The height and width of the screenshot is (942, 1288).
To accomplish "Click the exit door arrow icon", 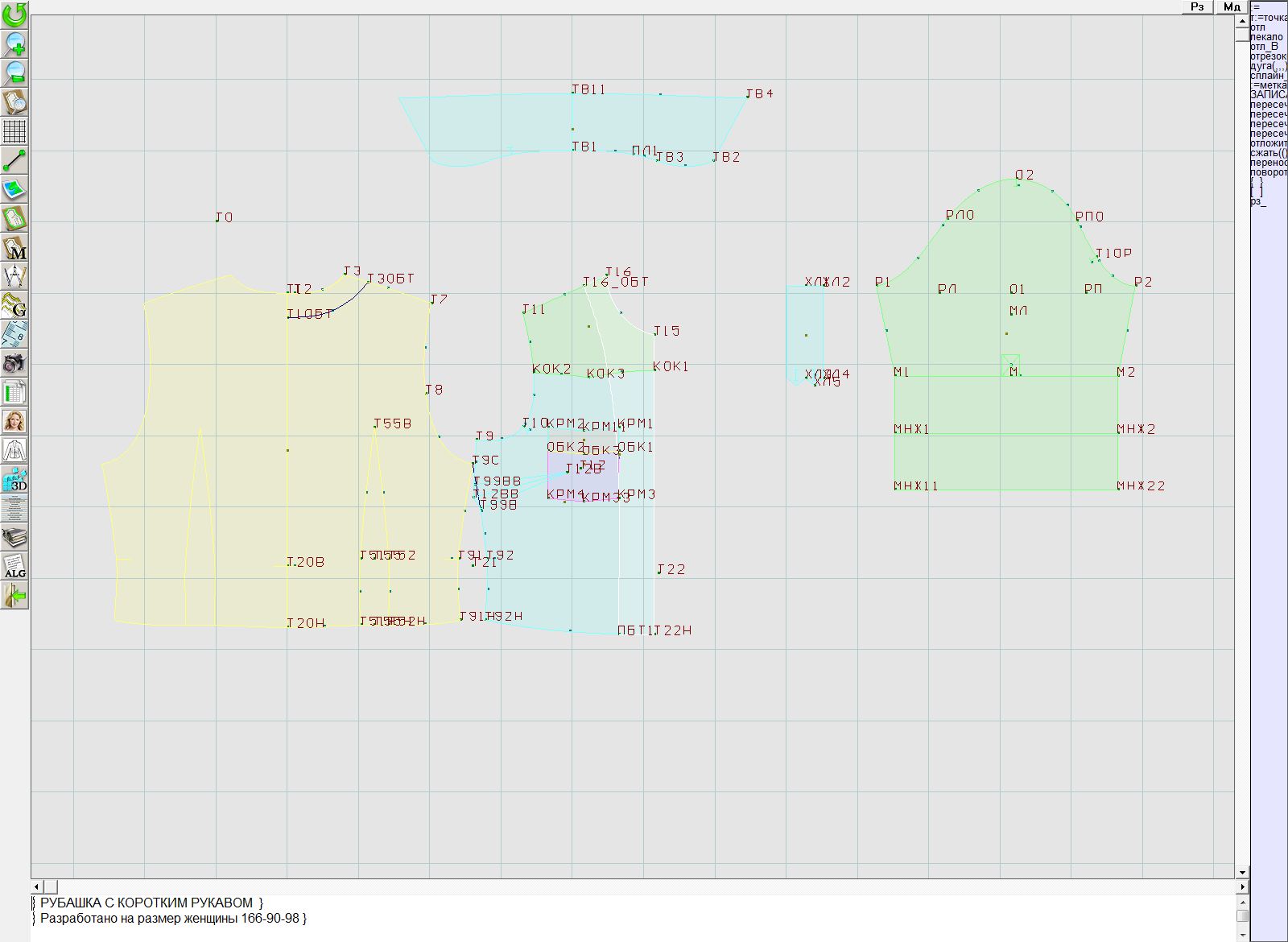I will [14, 596].
